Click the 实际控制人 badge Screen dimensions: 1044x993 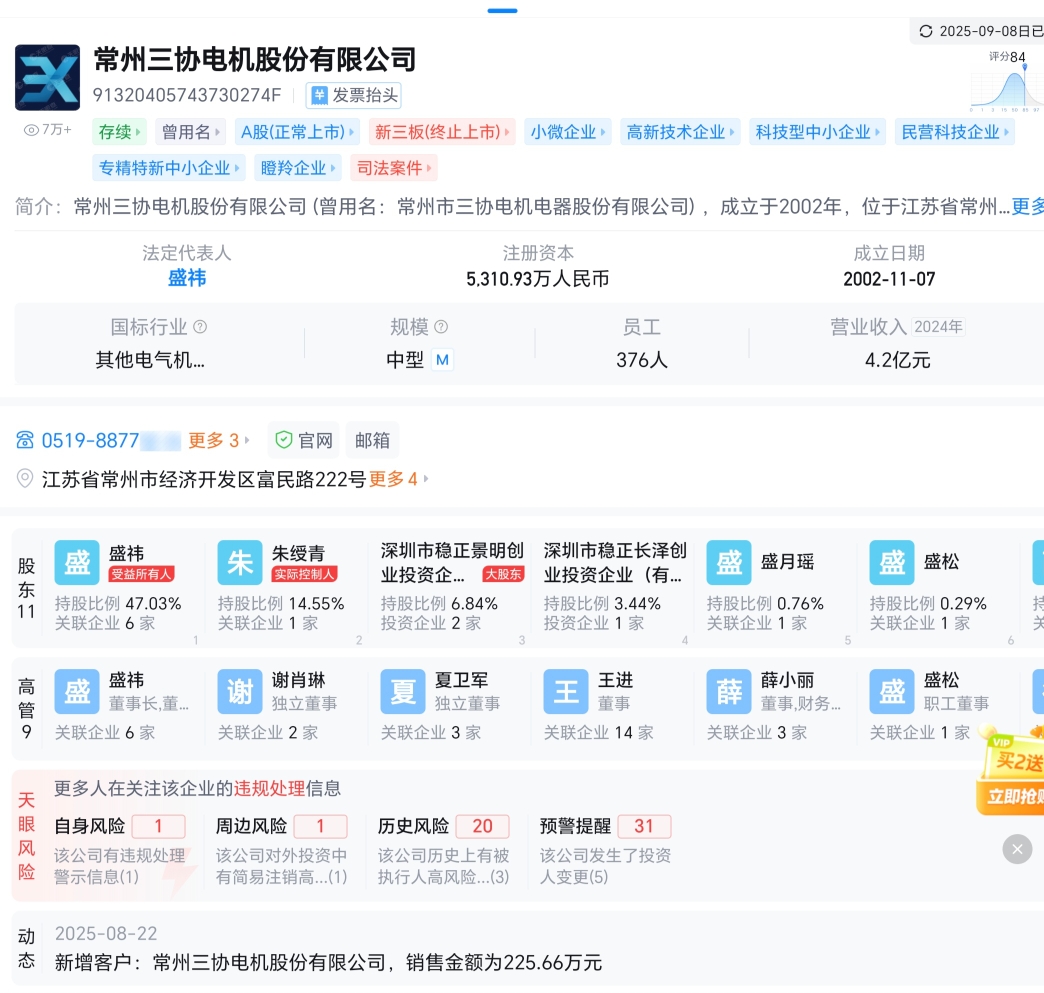point(304,574)
